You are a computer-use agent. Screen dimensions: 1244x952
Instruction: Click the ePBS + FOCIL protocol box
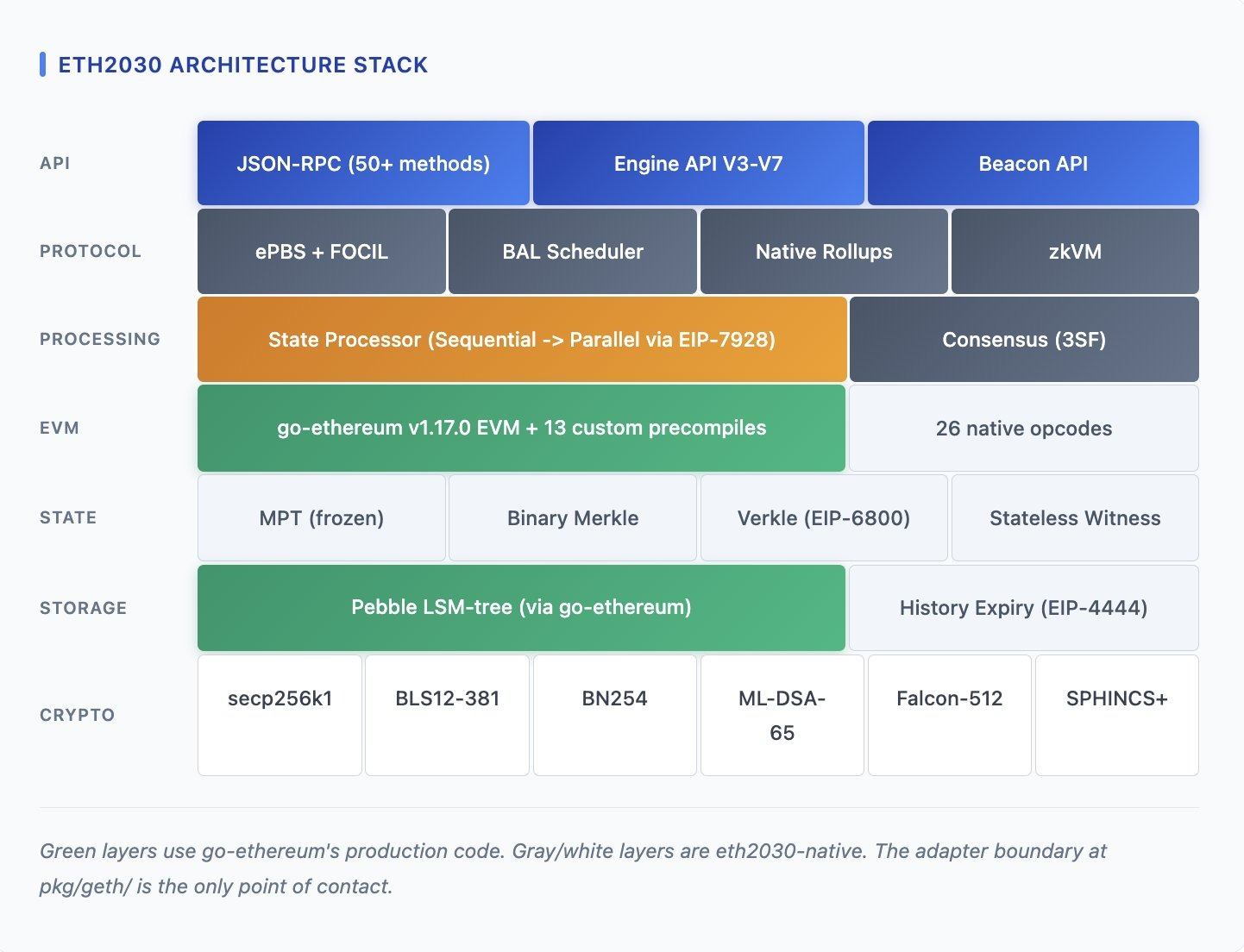tap(321, 252)
